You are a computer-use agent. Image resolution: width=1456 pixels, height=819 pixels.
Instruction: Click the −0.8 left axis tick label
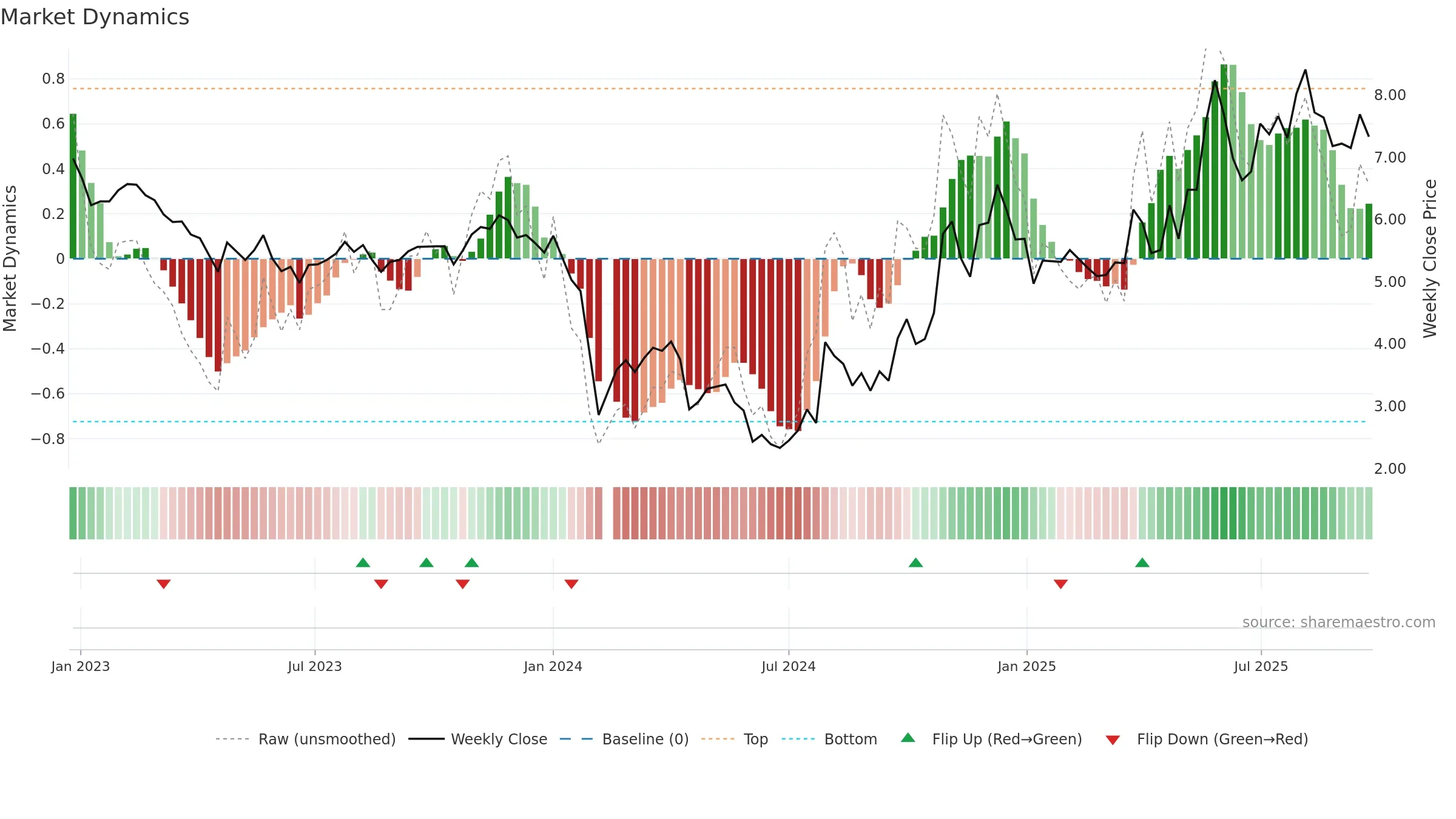(48, 439)
